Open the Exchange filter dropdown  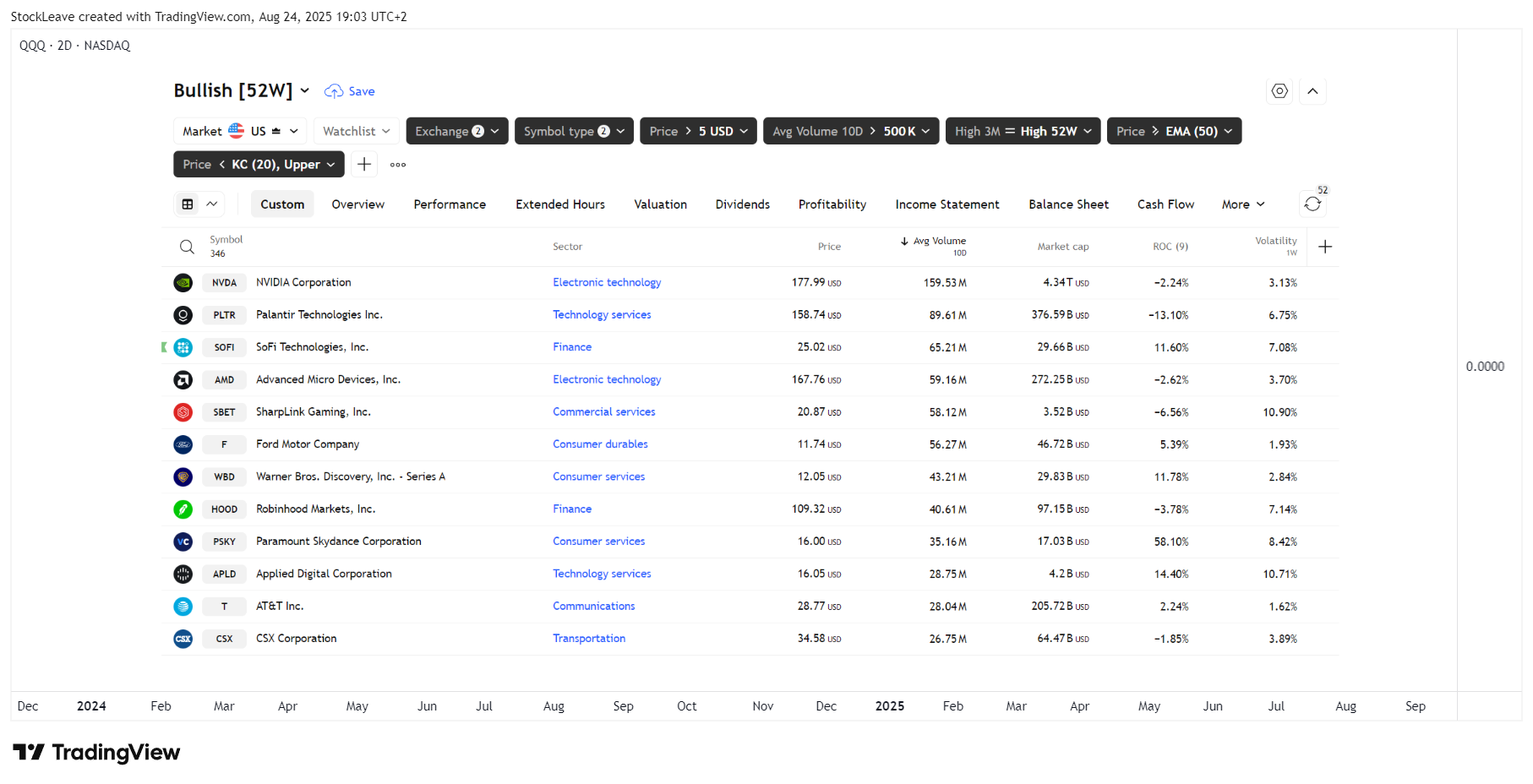tap(457, 131)
